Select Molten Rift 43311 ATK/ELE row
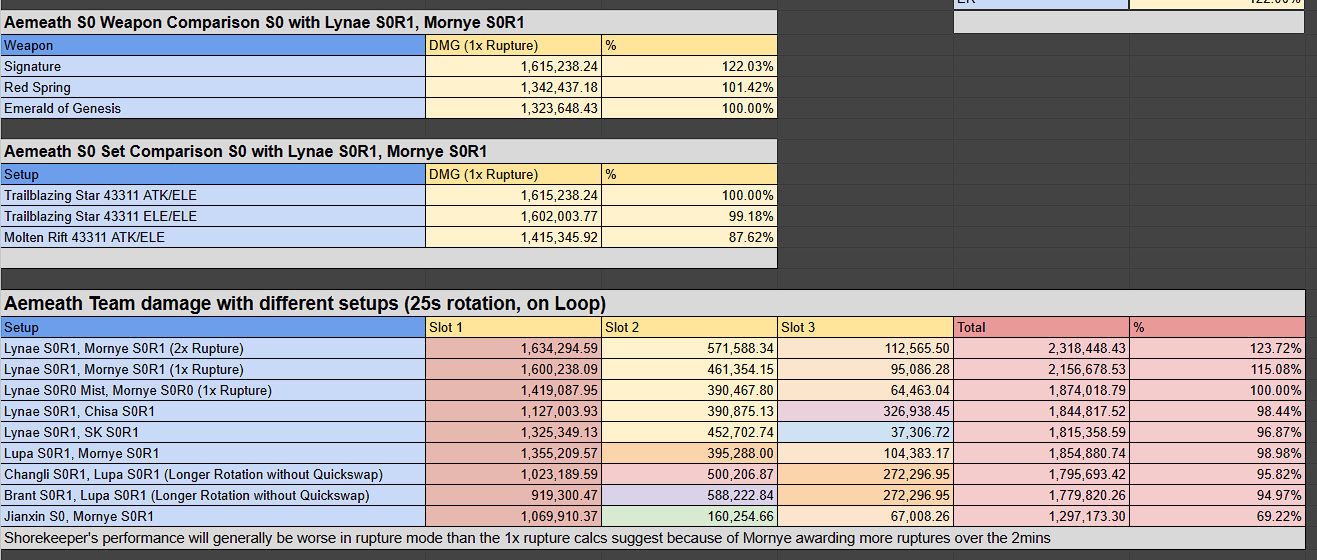Viewport: 1317px width, 560px height. click(x=213, y=237)
